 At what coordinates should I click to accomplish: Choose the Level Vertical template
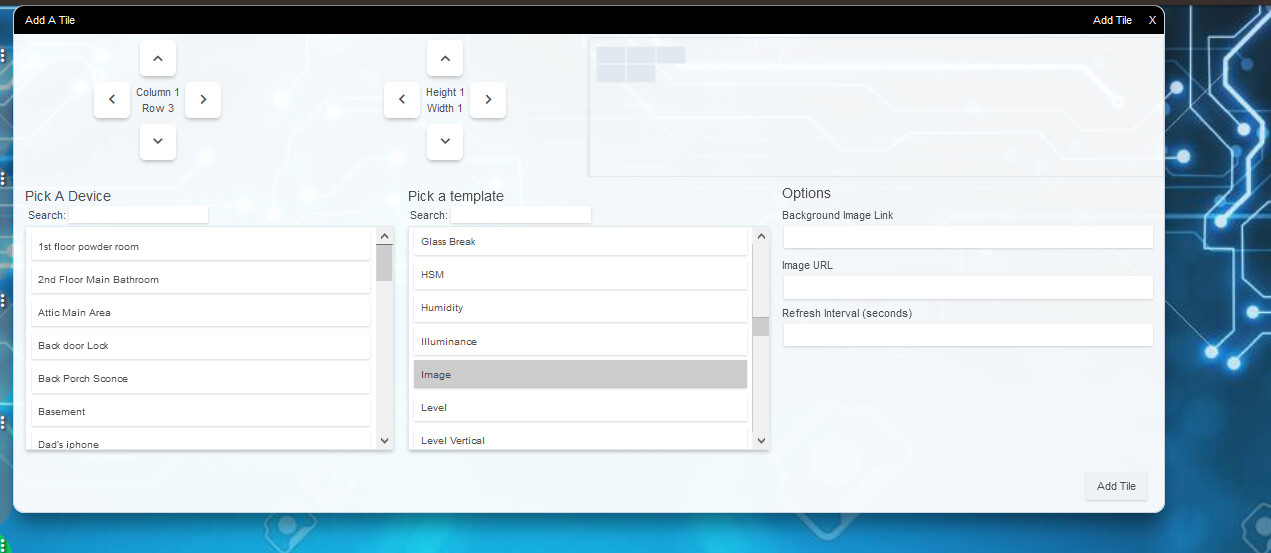click(580, 439)
